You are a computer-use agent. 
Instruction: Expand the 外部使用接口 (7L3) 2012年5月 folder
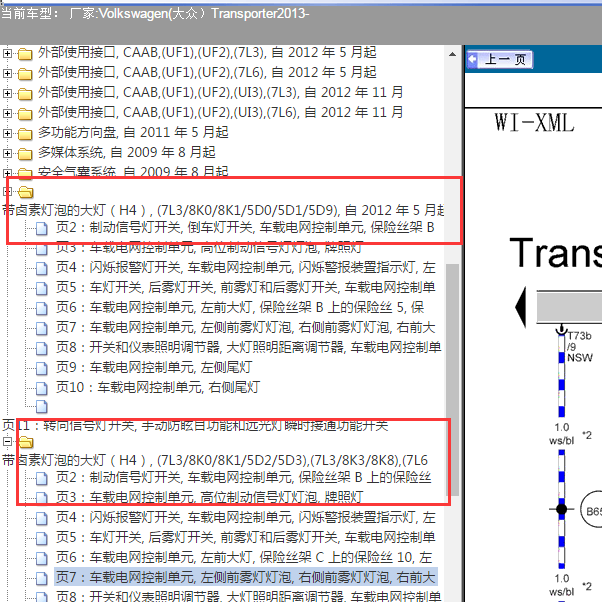7,53
